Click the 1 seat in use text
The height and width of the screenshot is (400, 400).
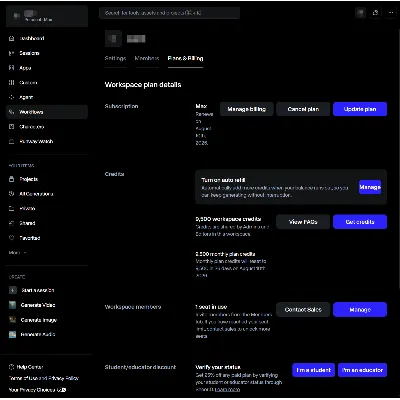coord(211,307)
